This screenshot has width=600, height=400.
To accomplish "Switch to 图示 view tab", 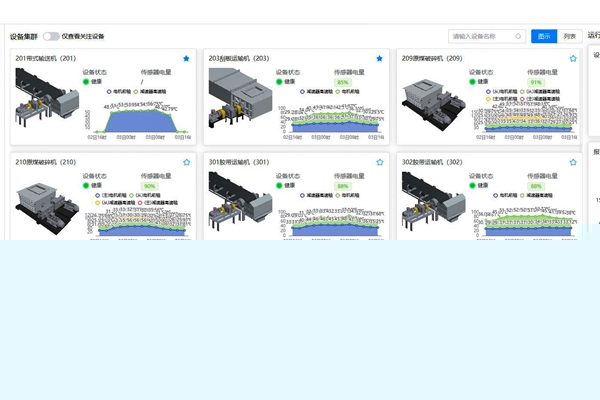I will [x=544, y=36].
